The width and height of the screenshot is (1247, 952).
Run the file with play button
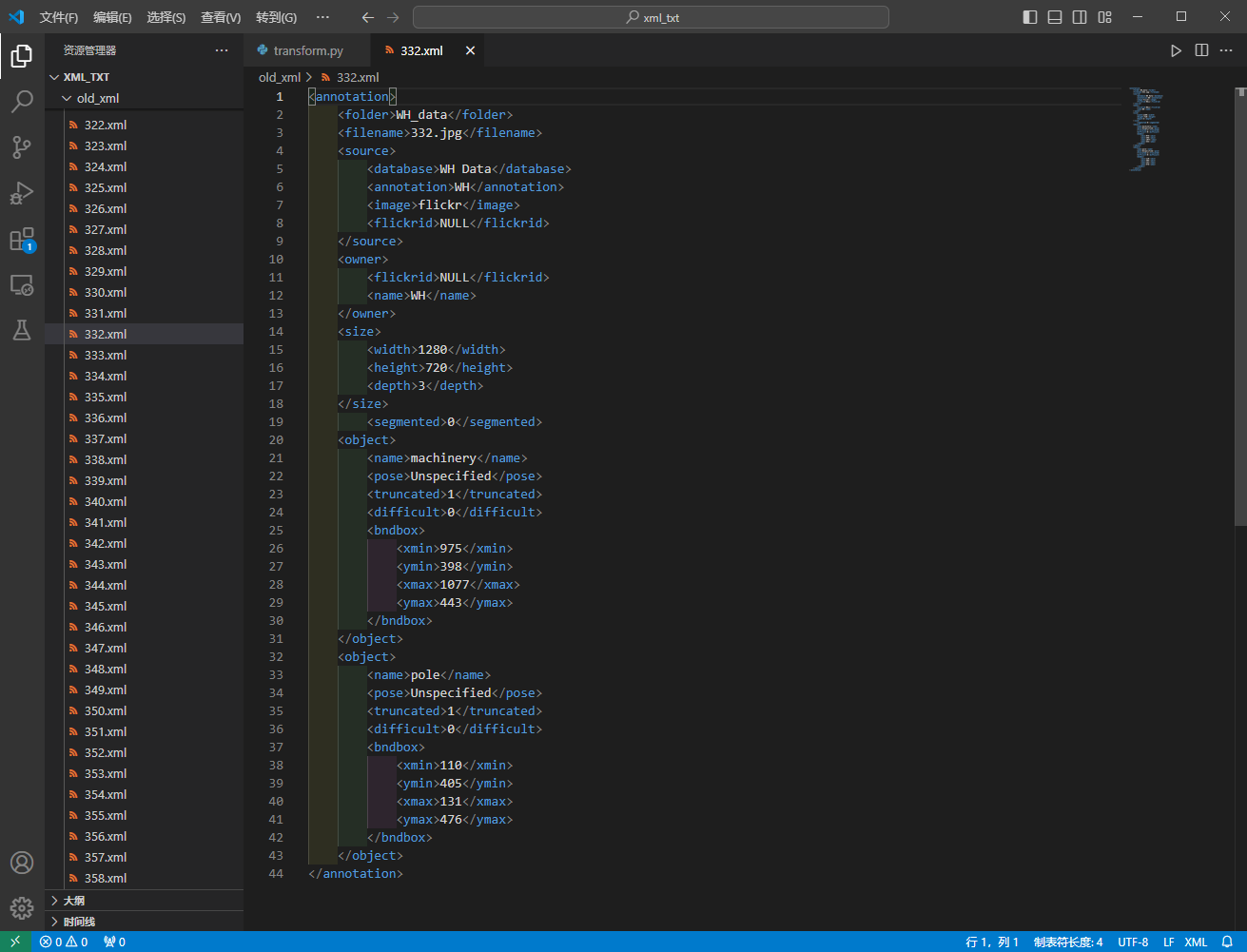pos(1176,50)
